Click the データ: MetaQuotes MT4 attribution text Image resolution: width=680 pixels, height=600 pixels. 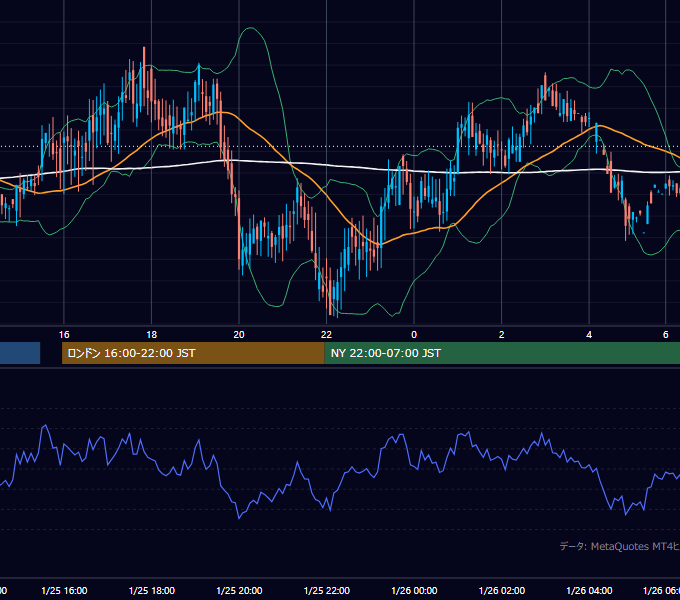click(619, 546)
